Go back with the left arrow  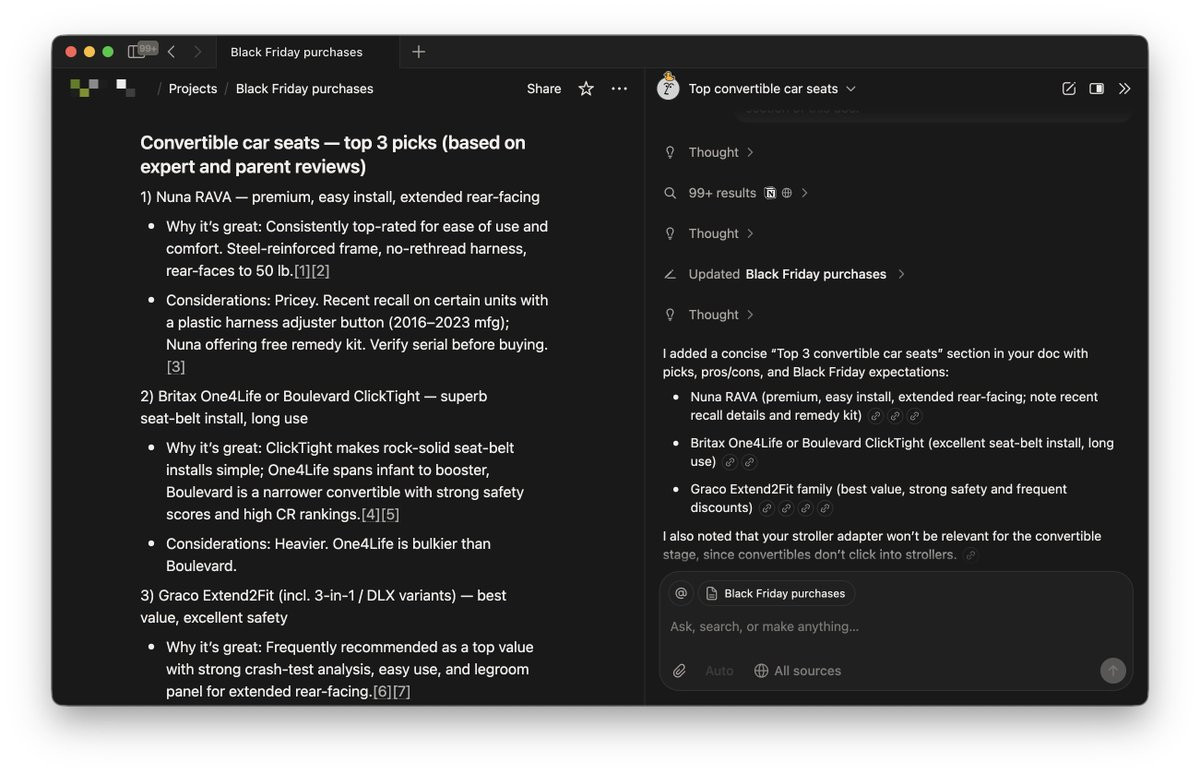coord(171,52)
